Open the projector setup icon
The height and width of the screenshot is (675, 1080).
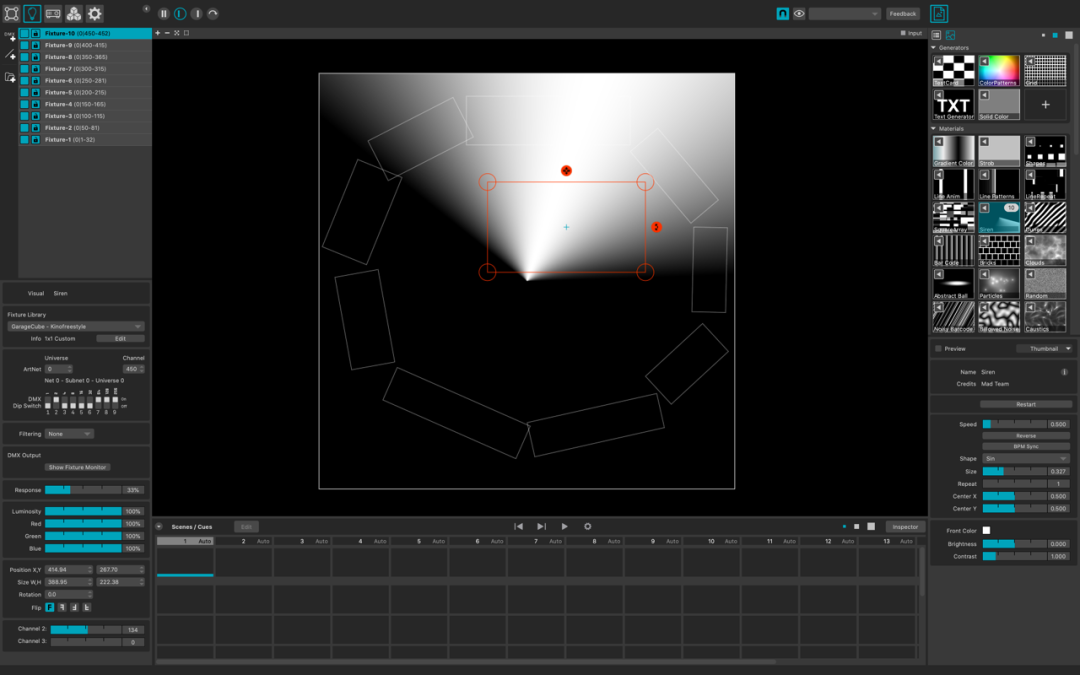(x=53, y=14)
